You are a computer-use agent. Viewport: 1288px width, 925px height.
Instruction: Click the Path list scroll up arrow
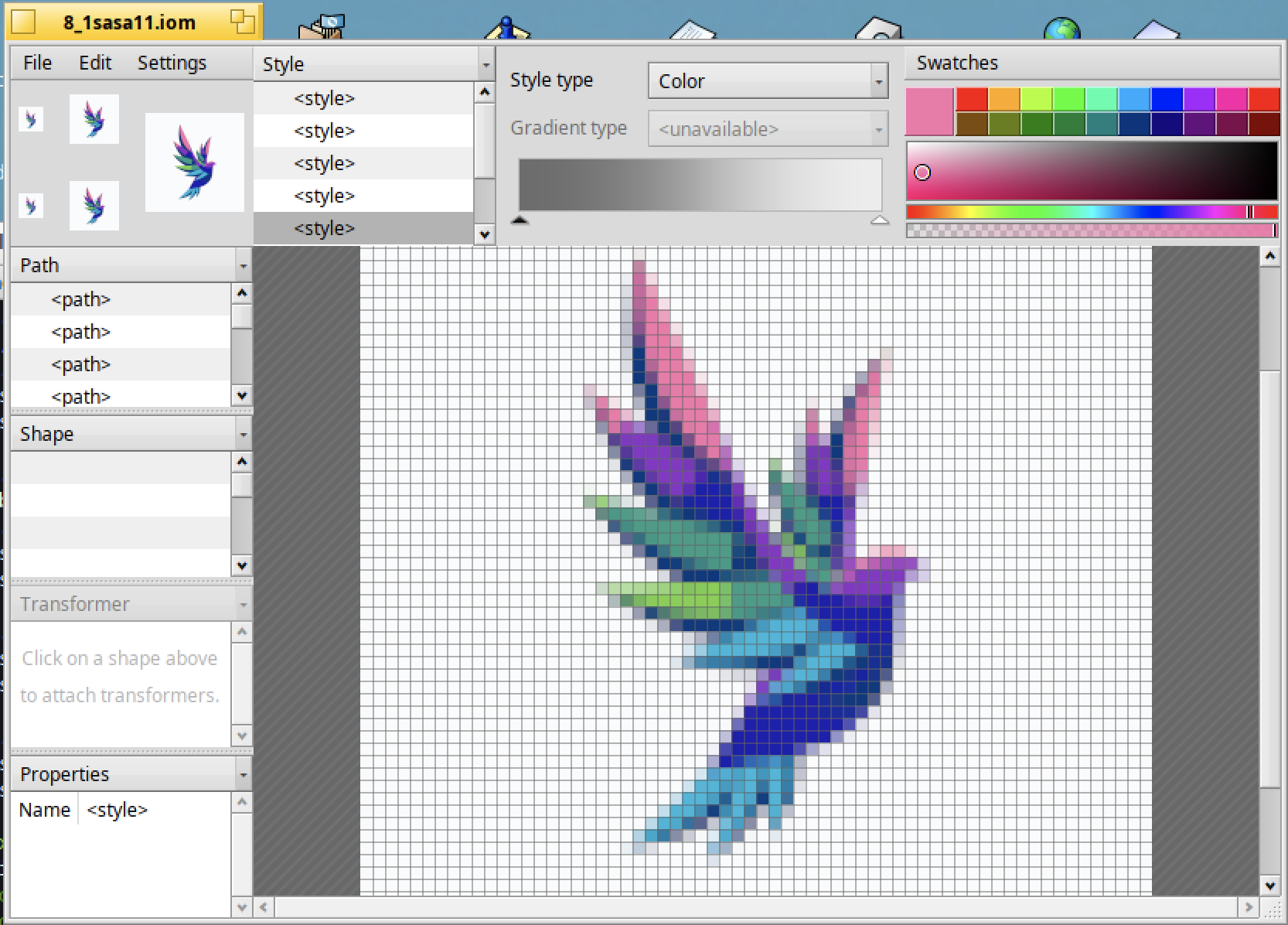pos(242,293)
